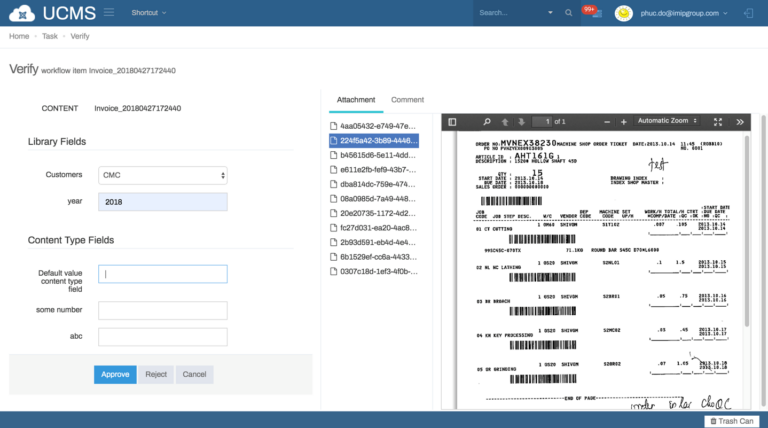Image resolution: width=768 pixels, height=428 pixels.
Task: Focus the 'some number' input field
Action: click(163, 310)
